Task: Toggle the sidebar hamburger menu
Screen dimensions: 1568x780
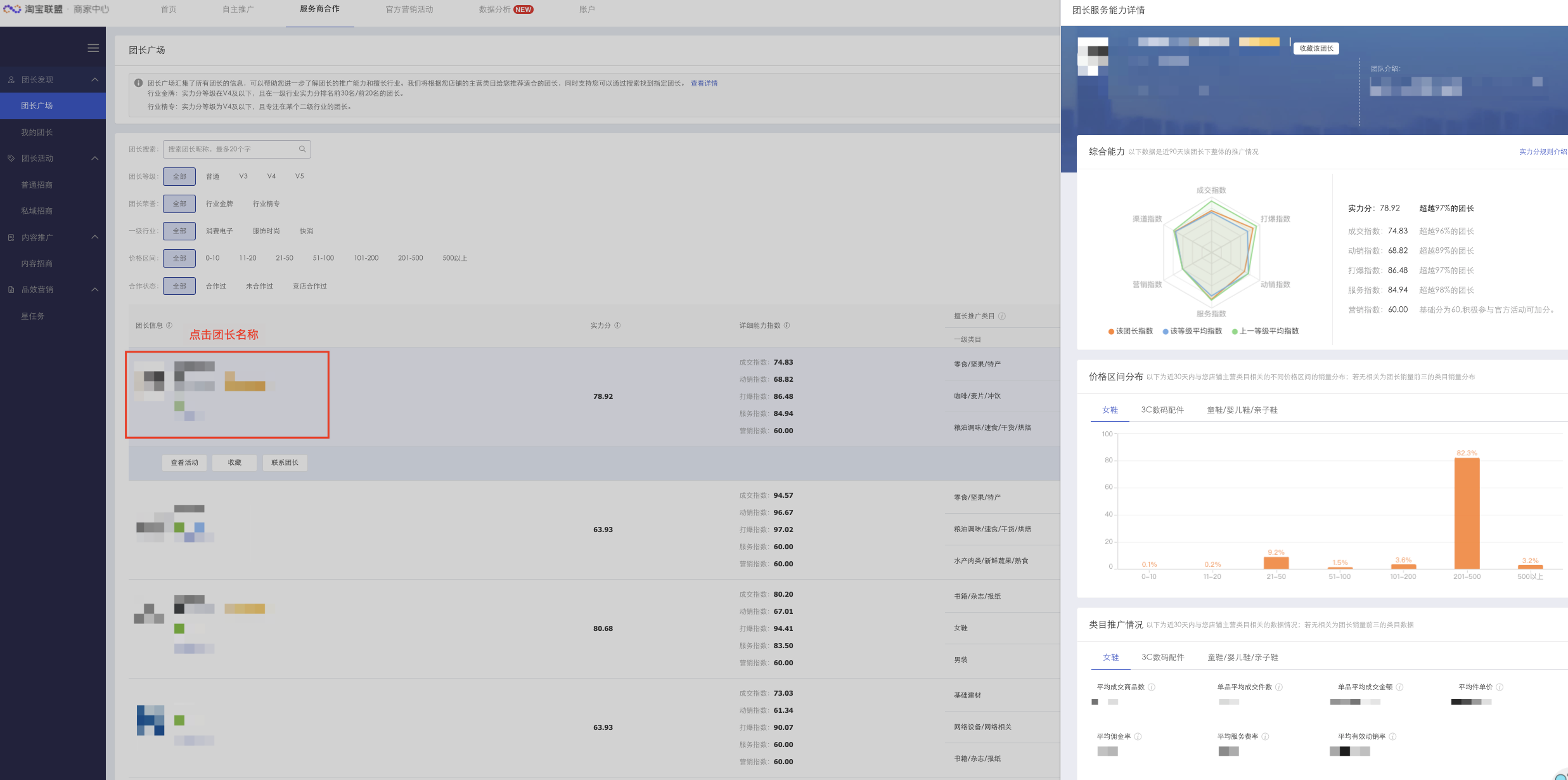Action: tap(93, 48)
